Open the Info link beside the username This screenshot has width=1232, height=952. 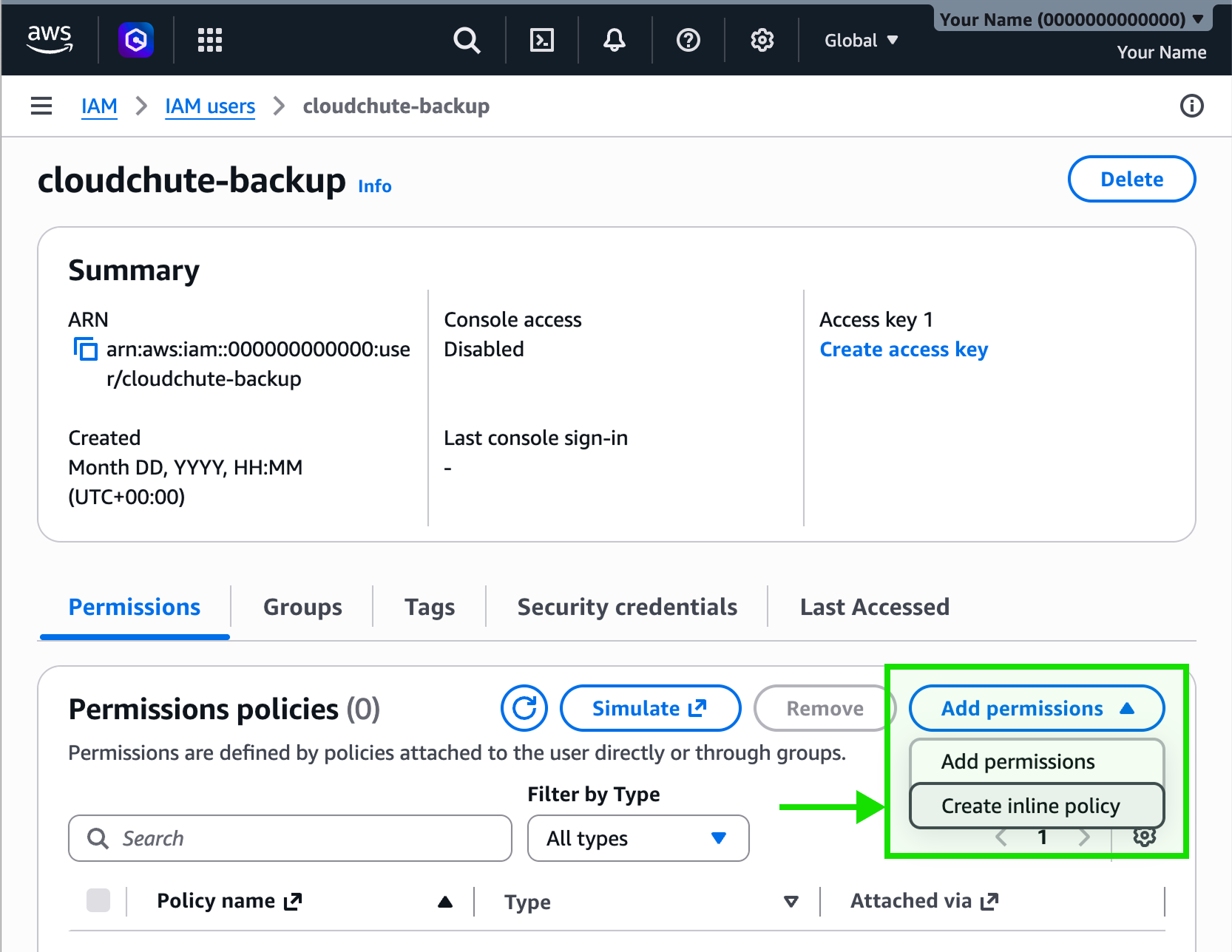click(x=375, y=186)
